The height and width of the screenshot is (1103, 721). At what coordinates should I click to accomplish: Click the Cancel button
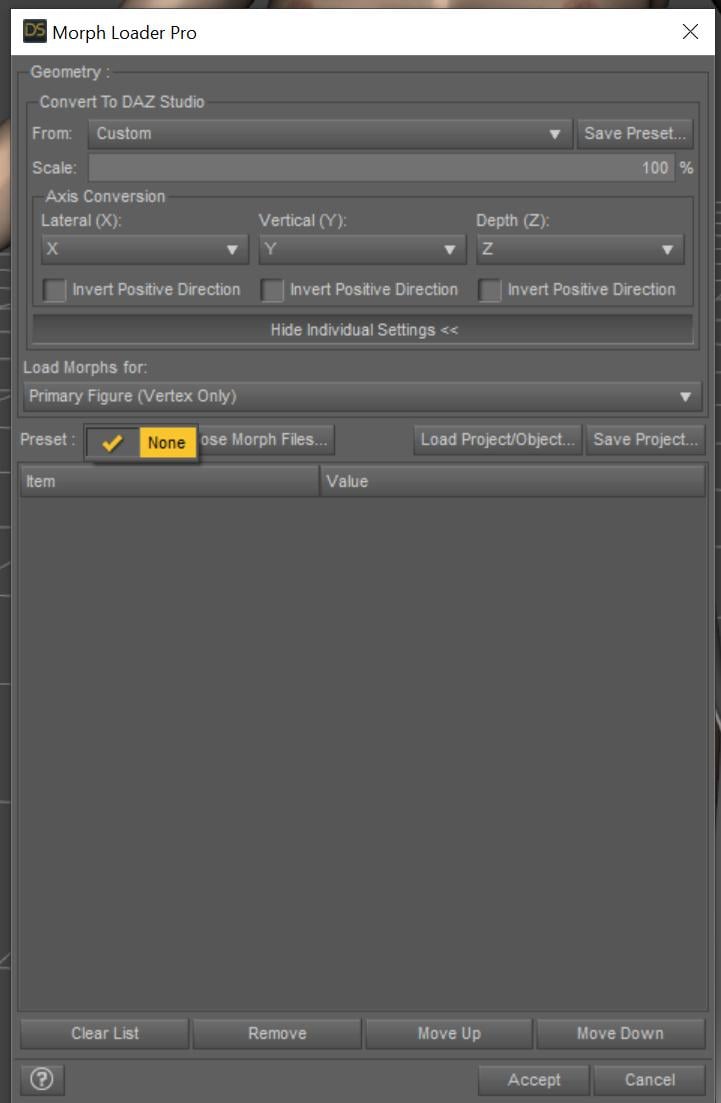649,1080
